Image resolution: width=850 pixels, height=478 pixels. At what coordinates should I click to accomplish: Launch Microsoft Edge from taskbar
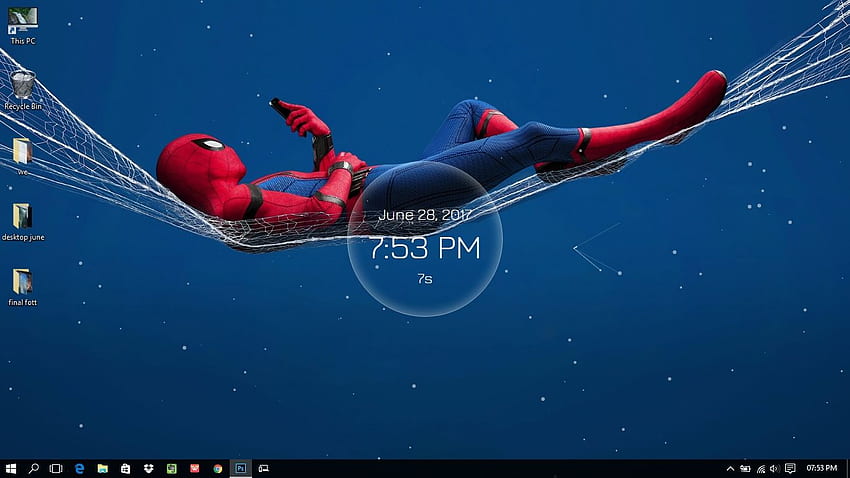coord(79,469)
